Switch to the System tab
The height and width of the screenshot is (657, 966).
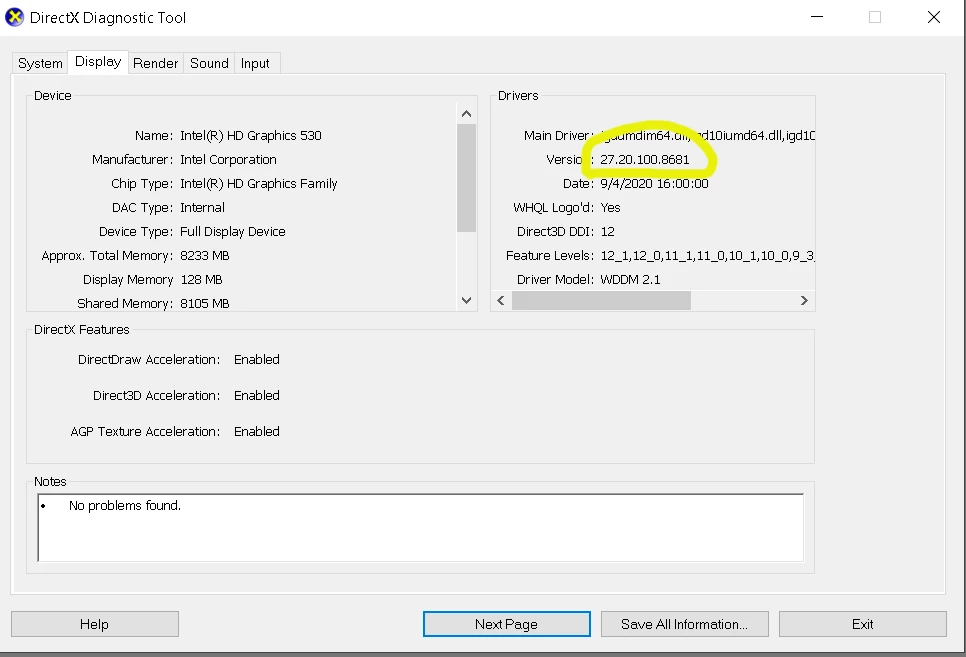[40, 63]
